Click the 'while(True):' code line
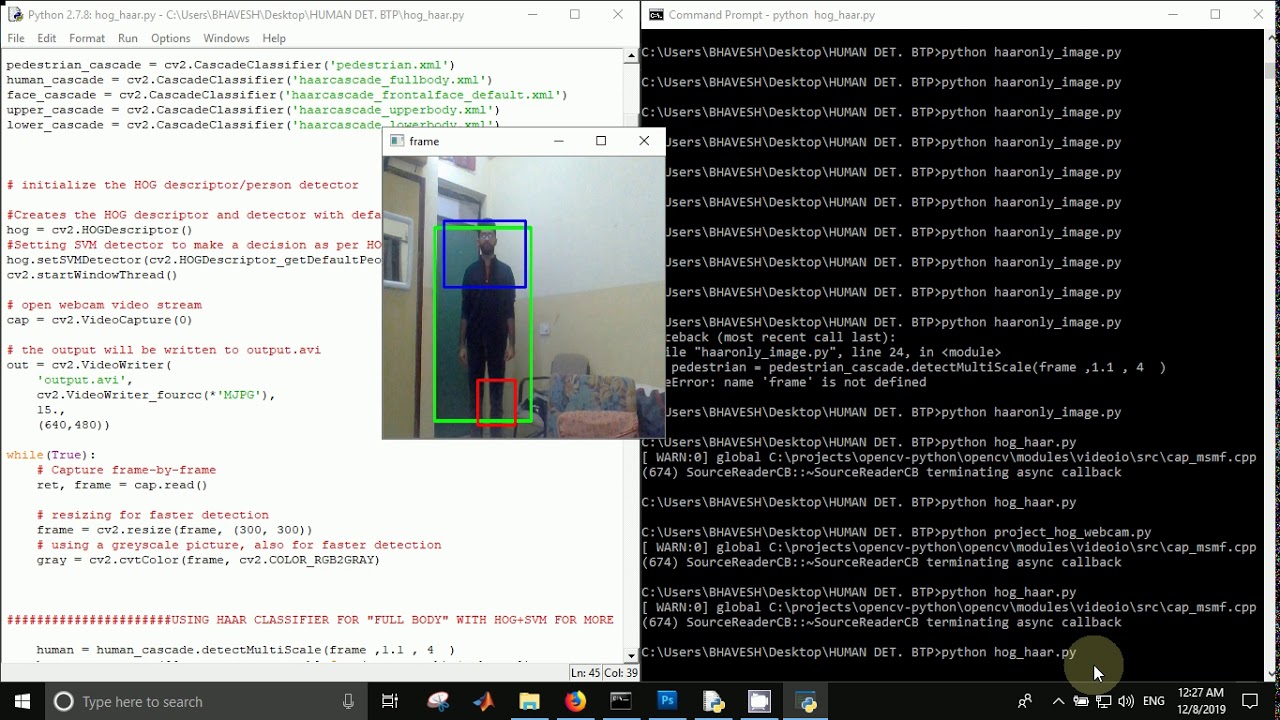Screen dimensions: 1280x720 pos(51,455)
